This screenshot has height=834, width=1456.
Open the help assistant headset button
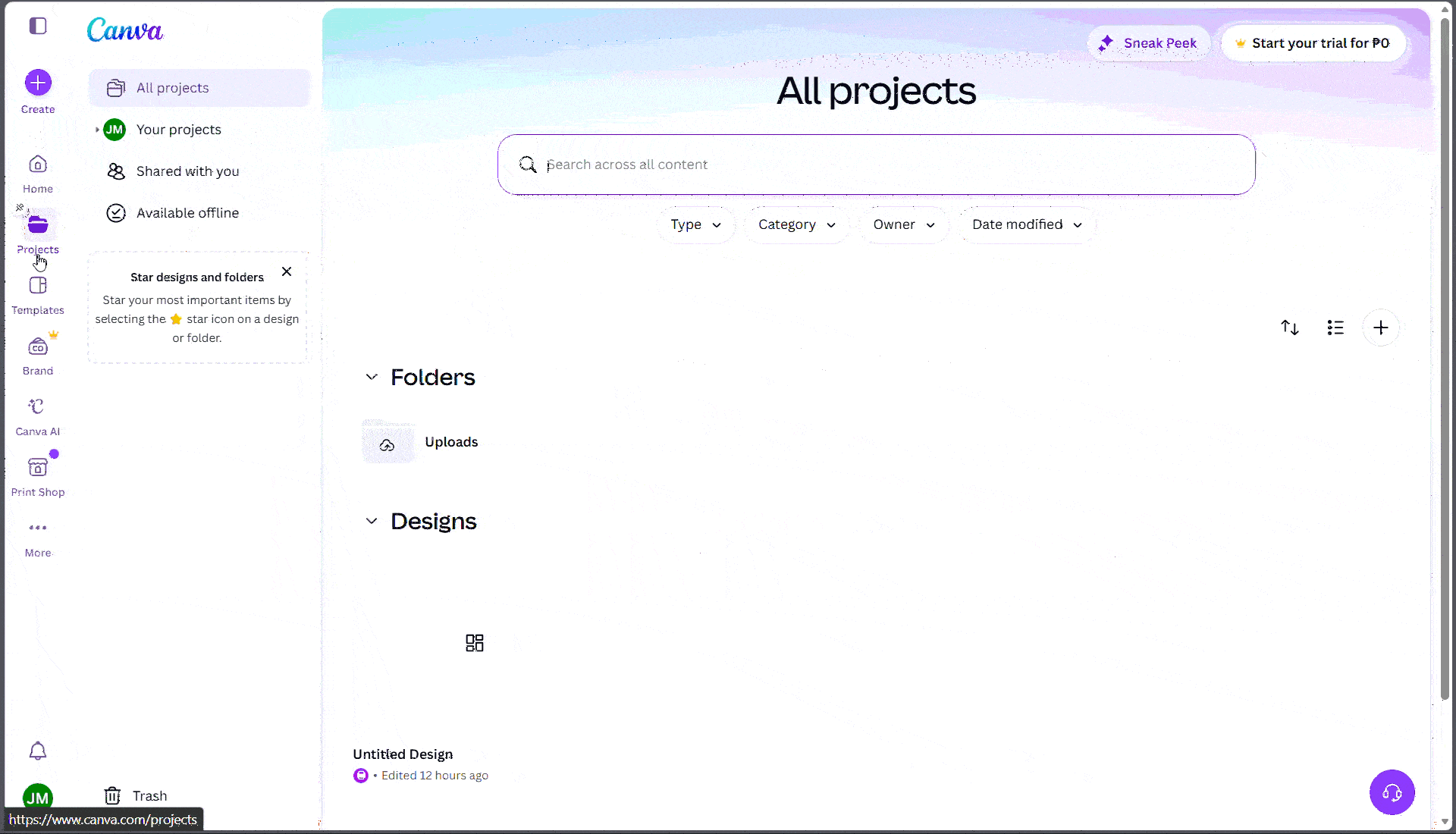point(1392,792)
